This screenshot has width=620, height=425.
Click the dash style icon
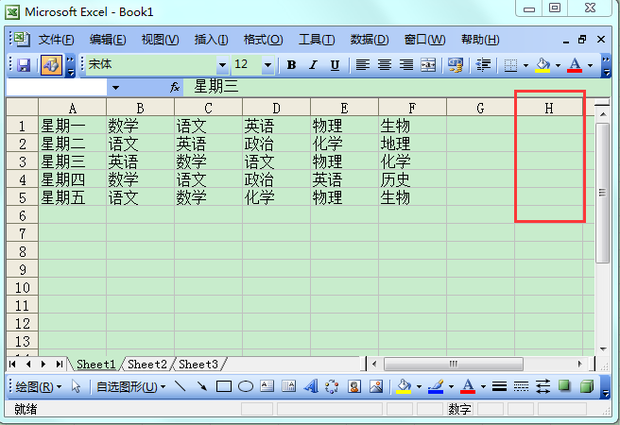(521, 386)
